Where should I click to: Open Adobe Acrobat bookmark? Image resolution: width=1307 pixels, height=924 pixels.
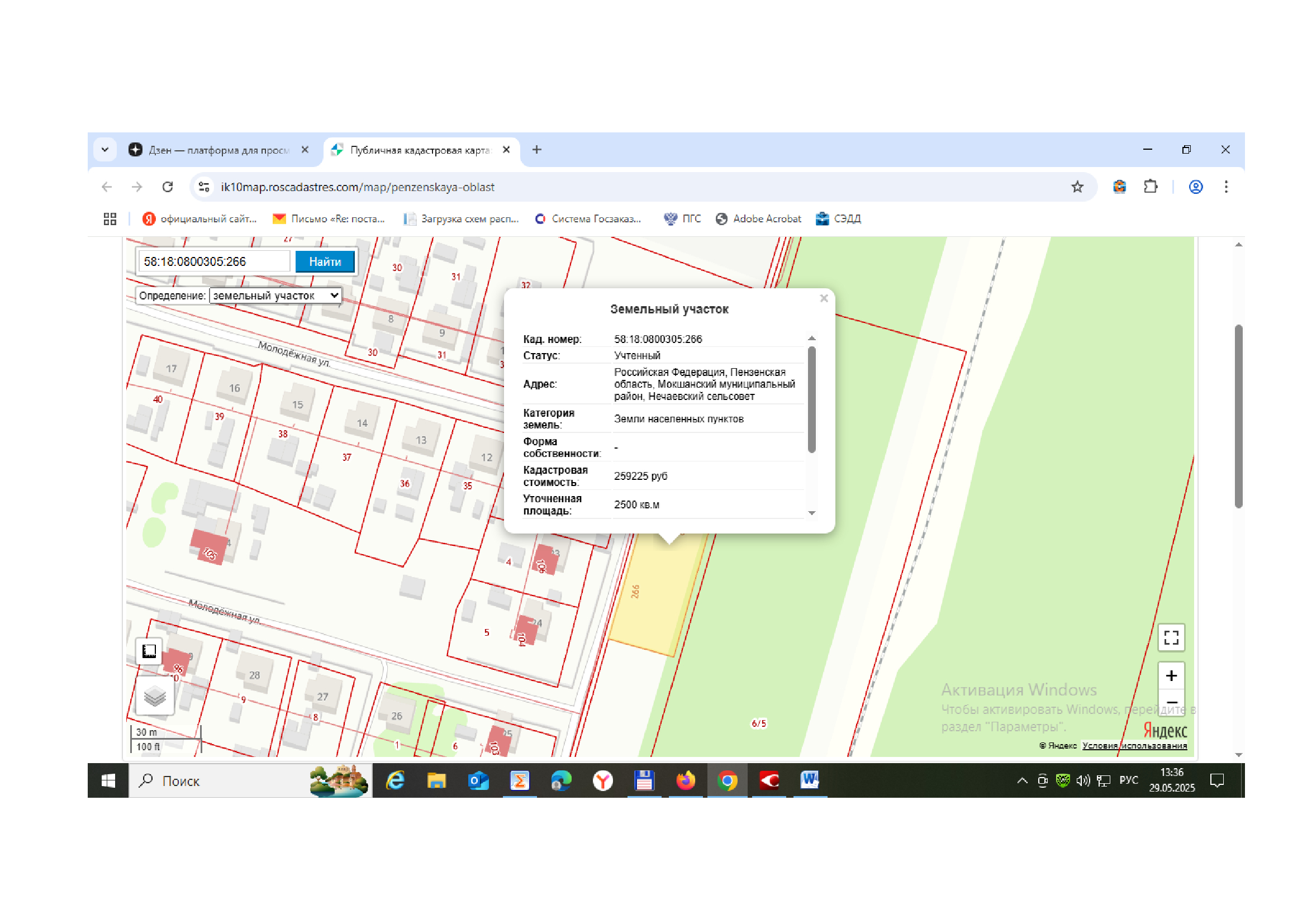click(758, 218)
